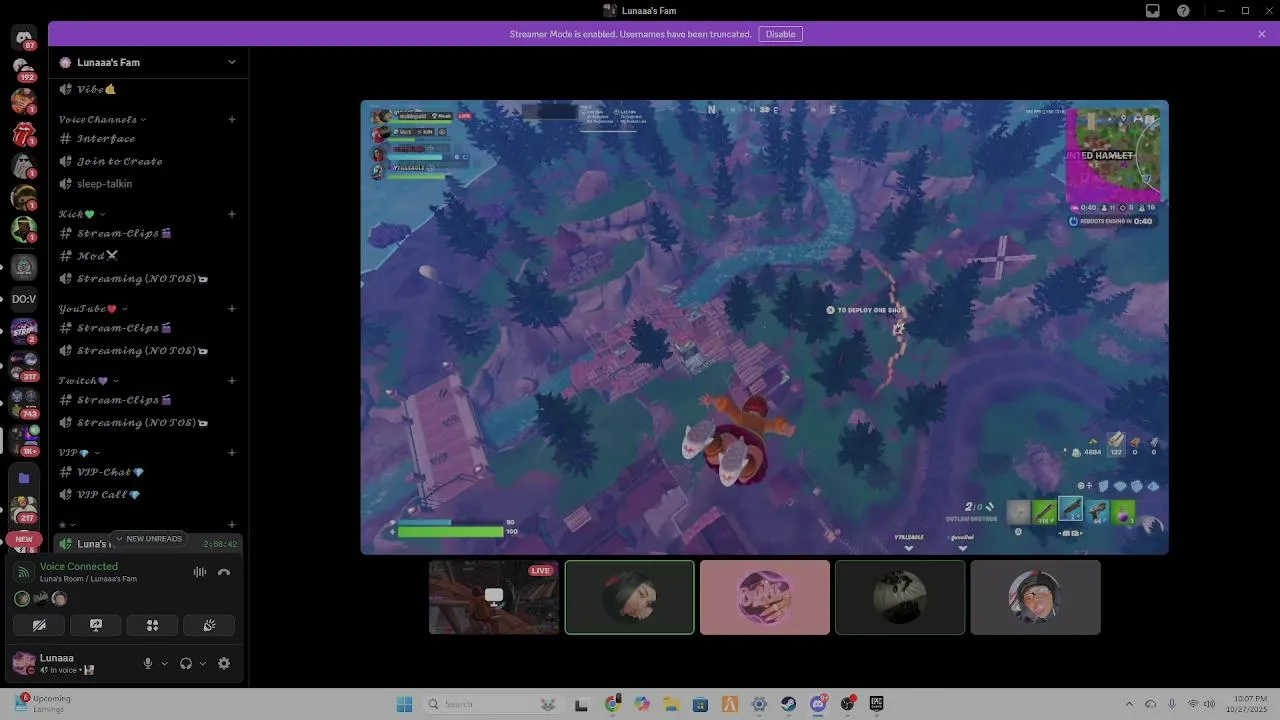Select the green-outlined speaking participant tile
The image size is (1280, 720).
629,597
